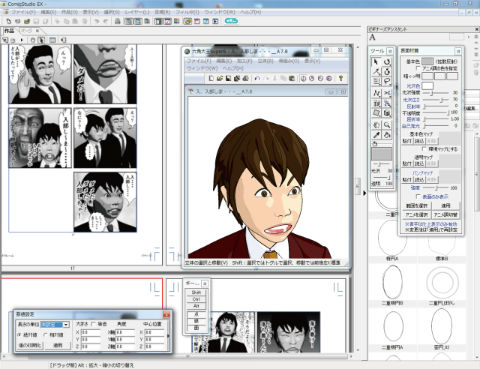The image size is (480, 369).
Task: Open the ファイル menu in ComicStudio menu bar
Action: coord(24,12)
